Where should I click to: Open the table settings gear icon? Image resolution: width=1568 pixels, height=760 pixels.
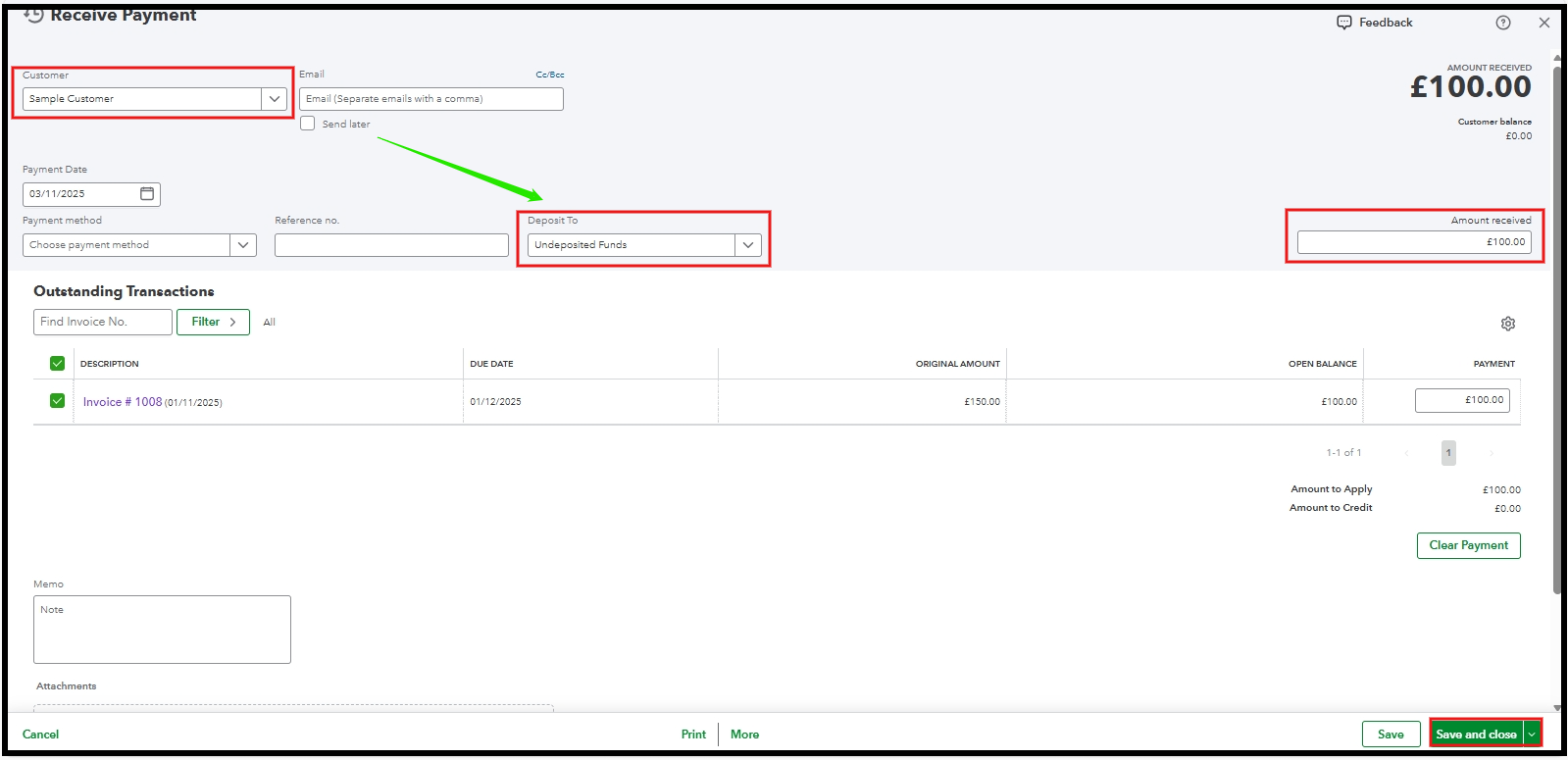coord(1508,324)
